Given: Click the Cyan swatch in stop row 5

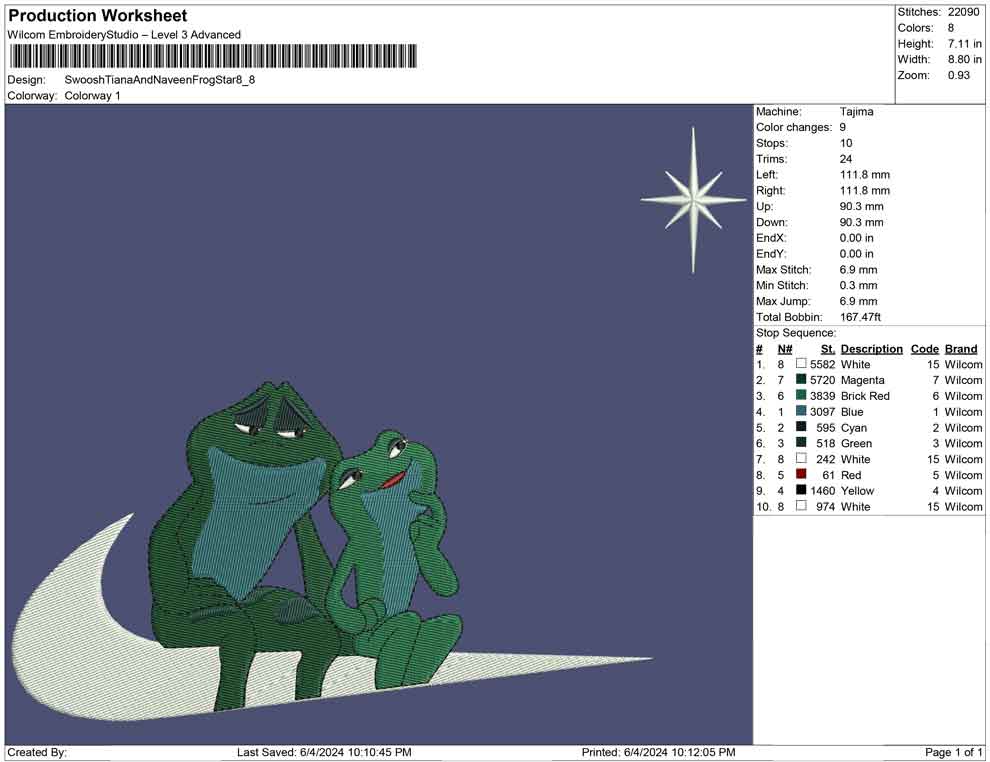Looking at the screenshot, I should coord(801,427).
